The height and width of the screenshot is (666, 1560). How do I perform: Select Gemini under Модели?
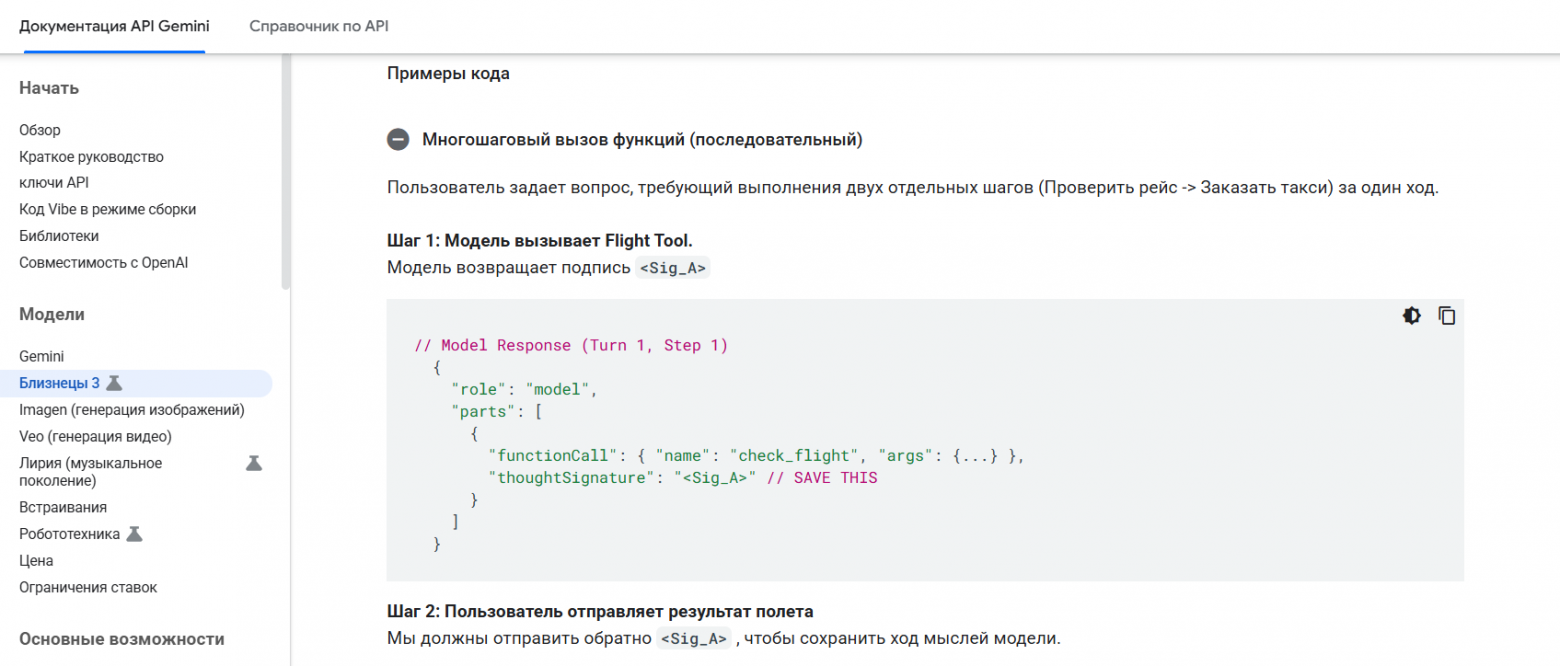41,356
